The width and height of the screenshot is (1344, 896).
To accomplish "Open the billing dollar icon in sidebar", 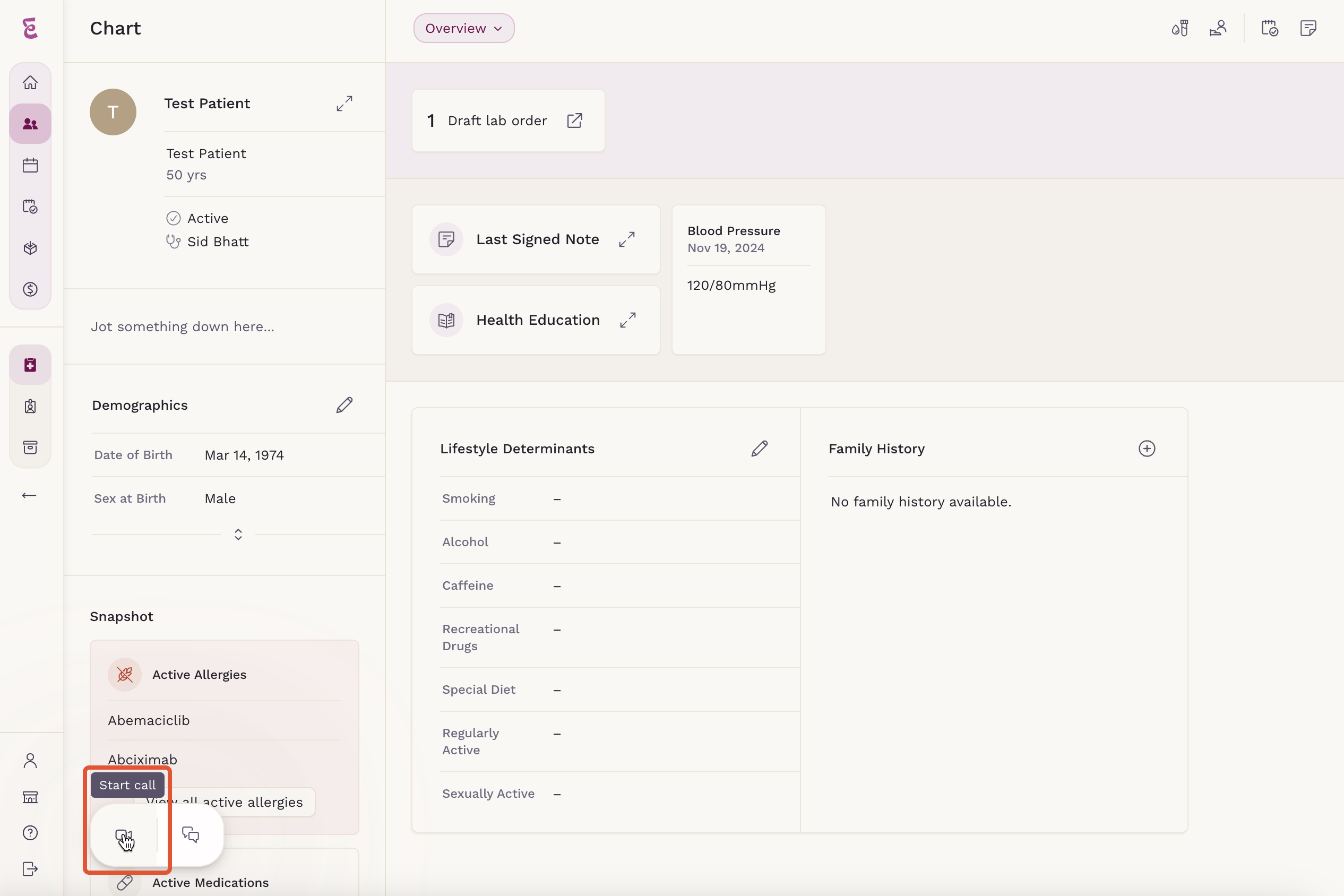I will coord(30,289).
